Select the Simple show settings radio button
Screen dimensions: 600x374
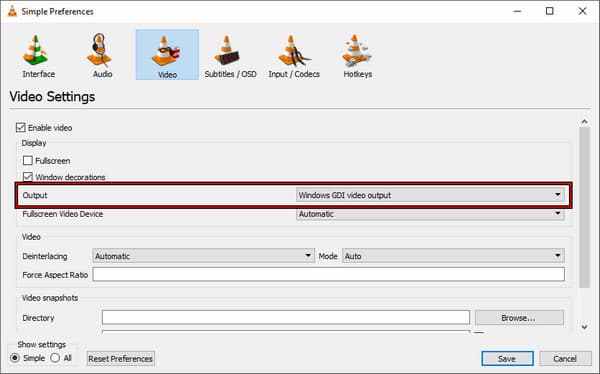(15, 358)
